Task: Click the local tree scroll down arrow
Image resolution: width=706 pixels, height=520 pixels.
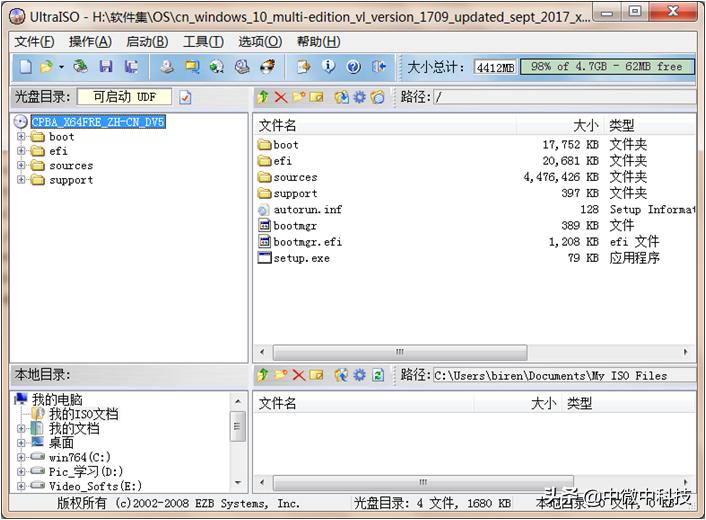Action: pyautogui.click(x=238, y=483)
